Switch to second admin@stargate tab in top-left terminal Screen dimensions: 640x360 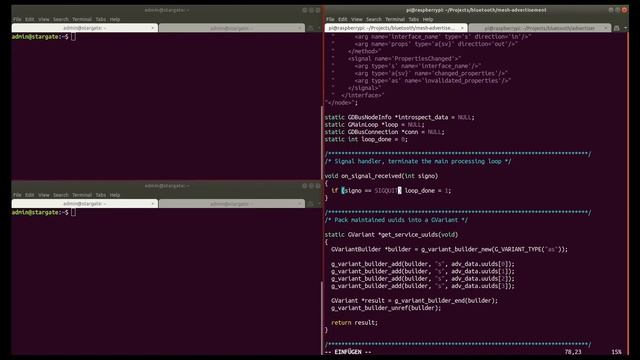231,28
